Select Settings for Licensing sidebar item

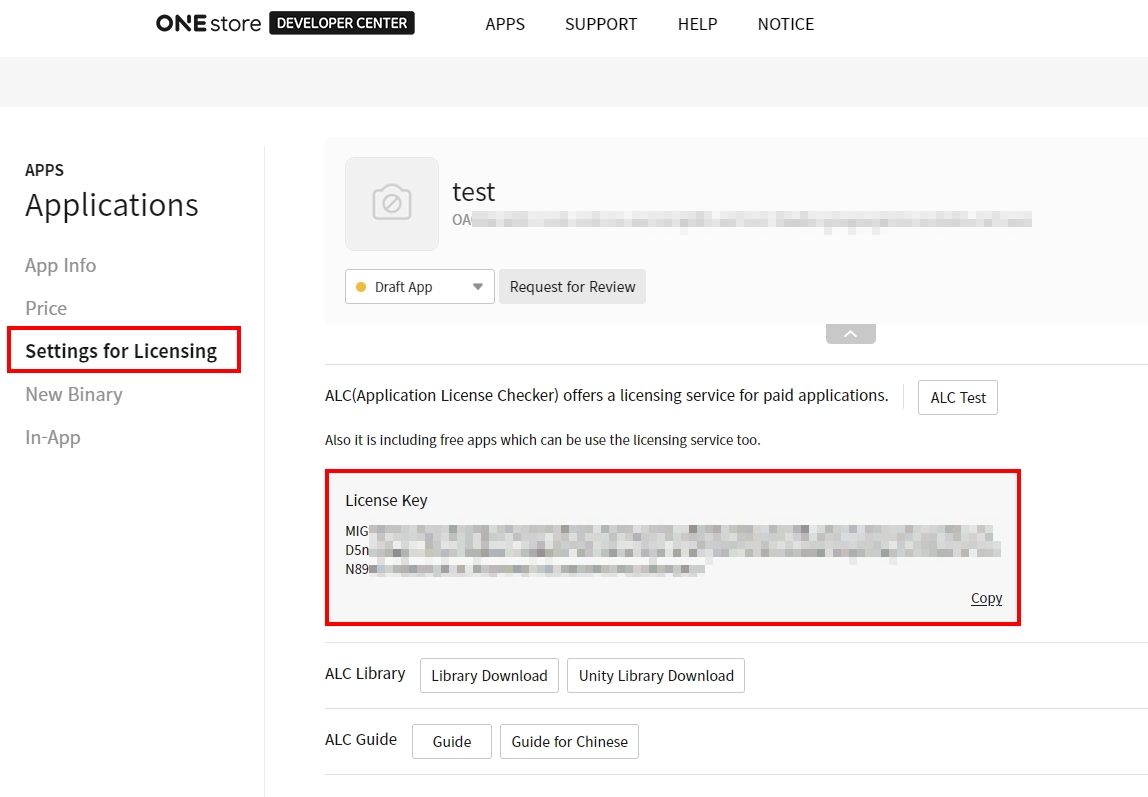pos(121,351)
